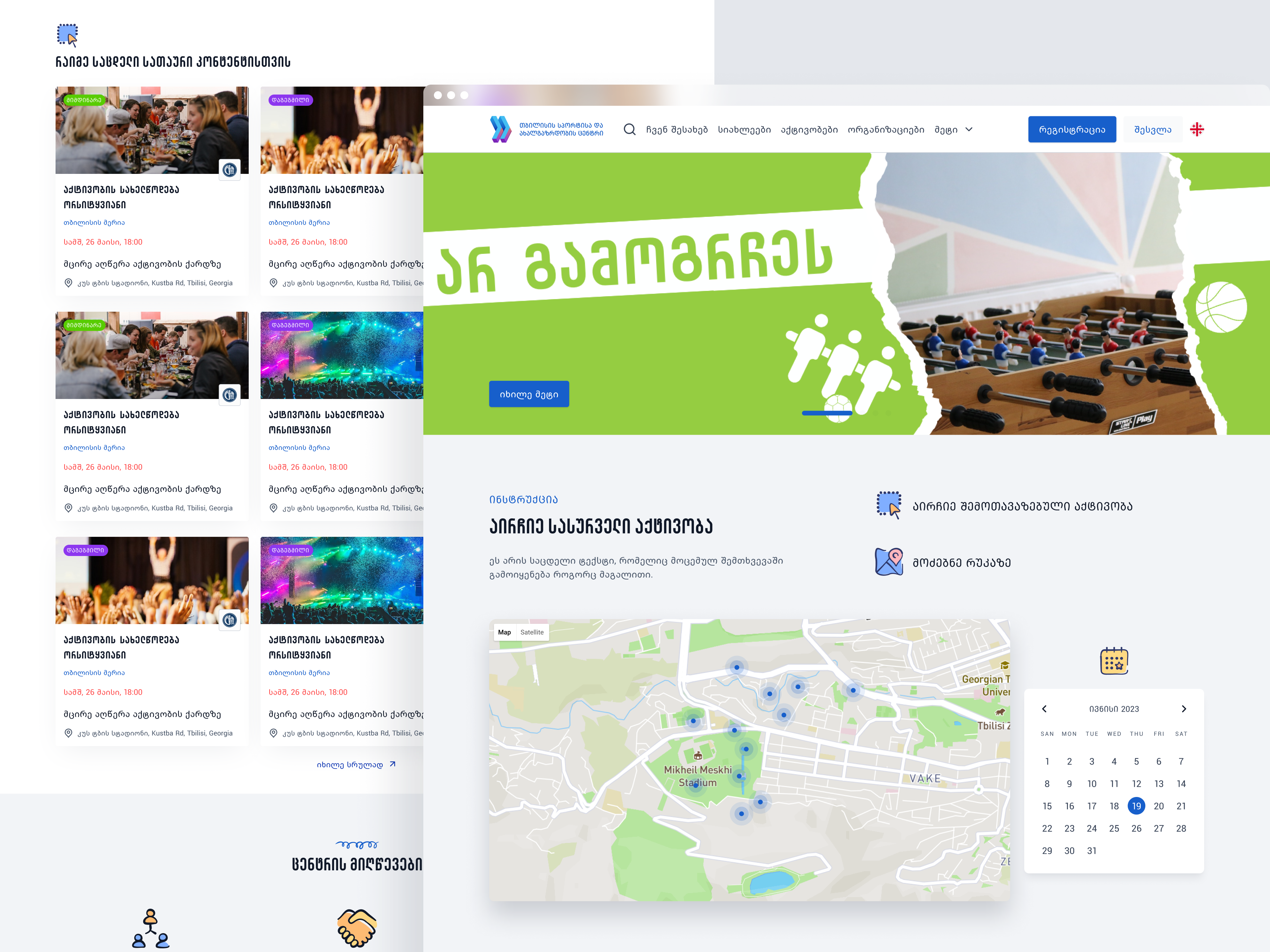Select the "ორგანიზაციები" nav item

(886, 130)
